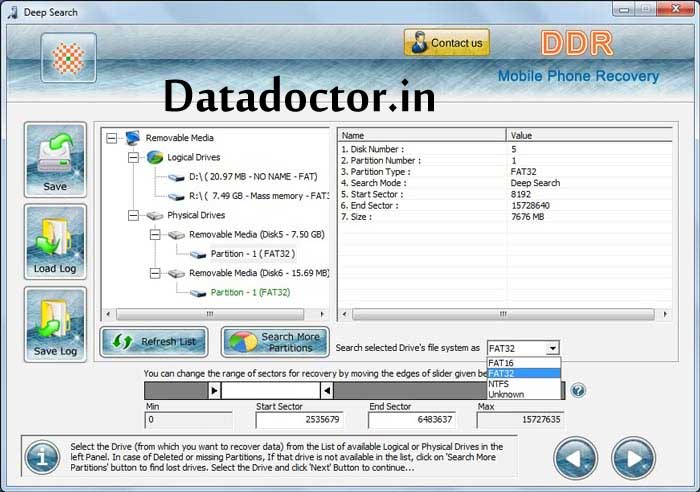Click tree panel scroll left arrow
Image resolution: width=700 pixels, height=492 pixels.
[108, 314]
